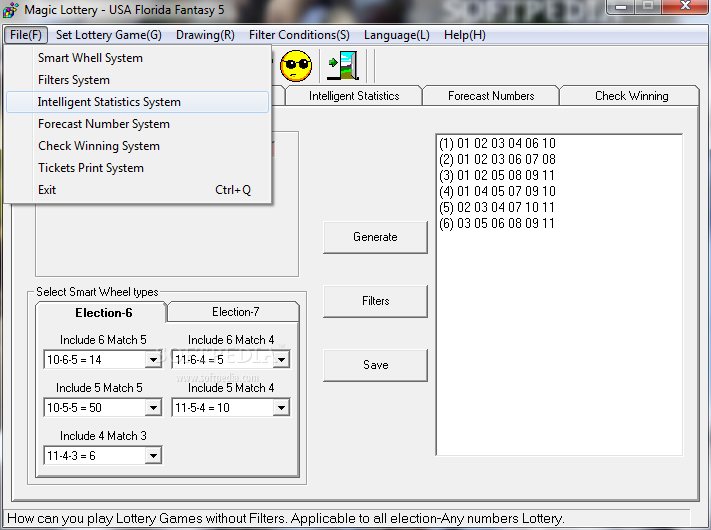Maximize the Magic Lottery window
This screenshot has height=530, width=711.
pyautogui.click(x=648, y=7)
